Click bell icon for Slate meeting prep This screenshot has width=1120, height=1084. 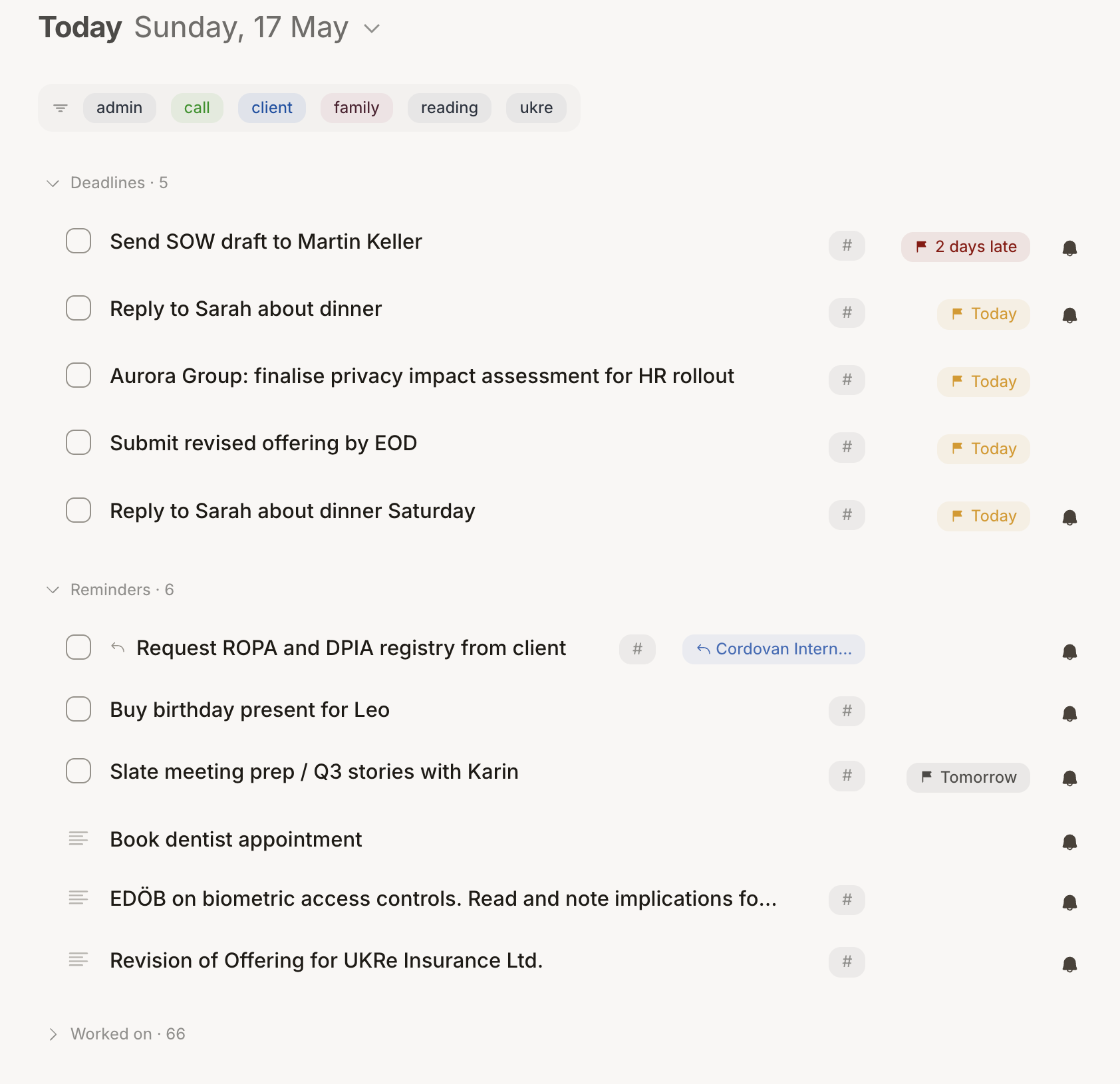(x=1069, y=778)
